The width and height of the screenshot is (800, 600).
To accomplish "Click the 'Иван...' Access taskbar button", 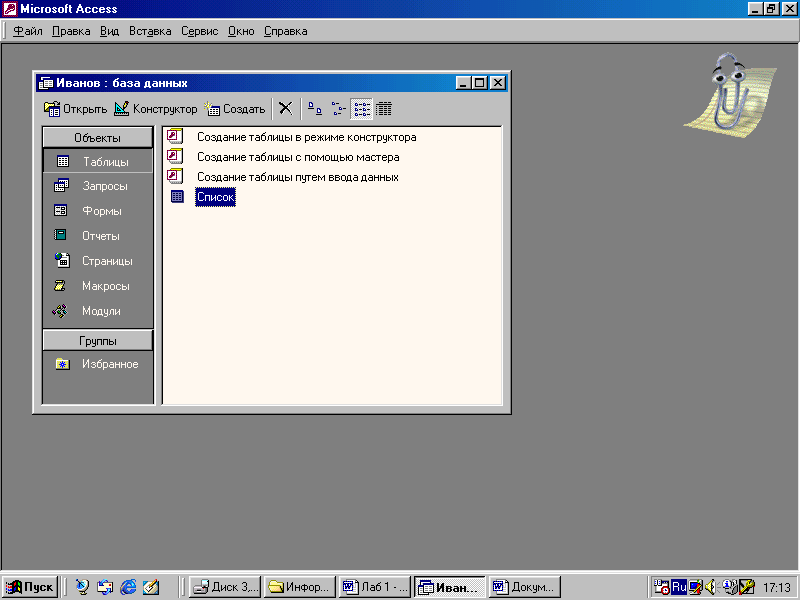I will click(450, 587).
